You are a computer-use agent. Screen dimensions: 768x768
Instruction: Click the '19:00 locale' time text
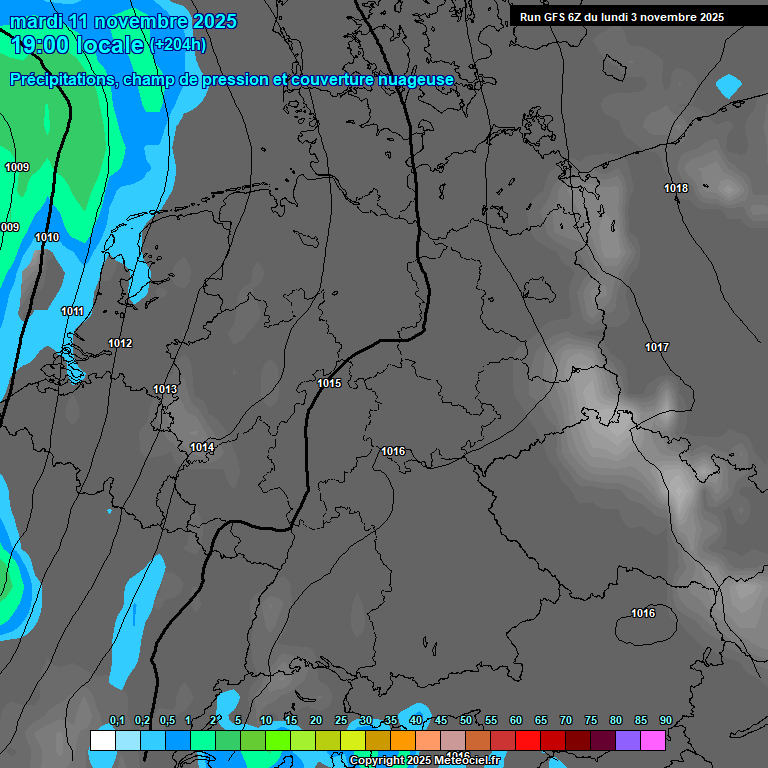coord(77,45)
